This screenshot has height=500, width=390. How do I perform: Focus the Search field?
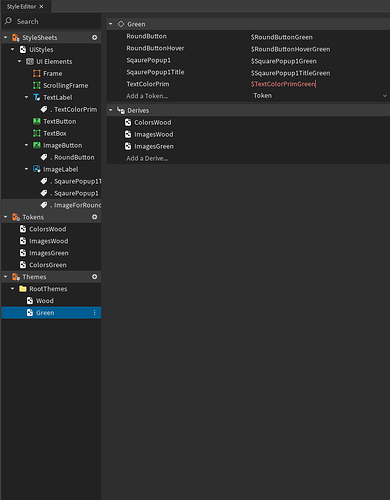52,21
